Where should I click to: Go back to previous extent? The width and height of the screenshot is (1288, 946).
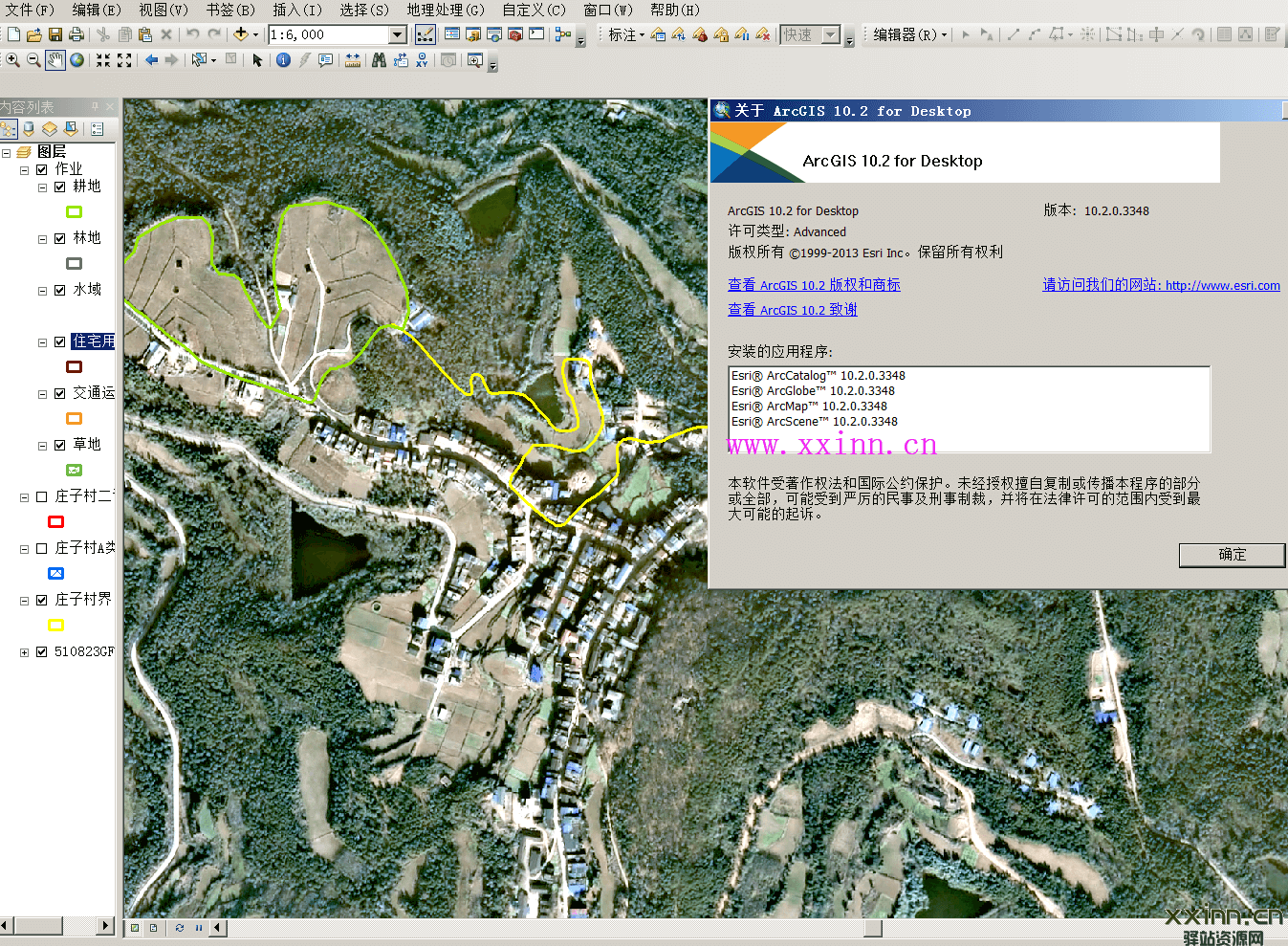tap(151, 60)
